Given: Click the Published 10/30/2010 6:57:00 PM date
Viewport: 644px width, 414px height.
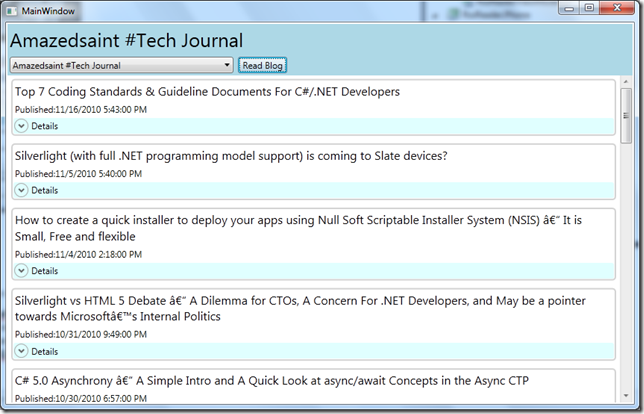Looking at the screenshot, I should coord(81,398).
